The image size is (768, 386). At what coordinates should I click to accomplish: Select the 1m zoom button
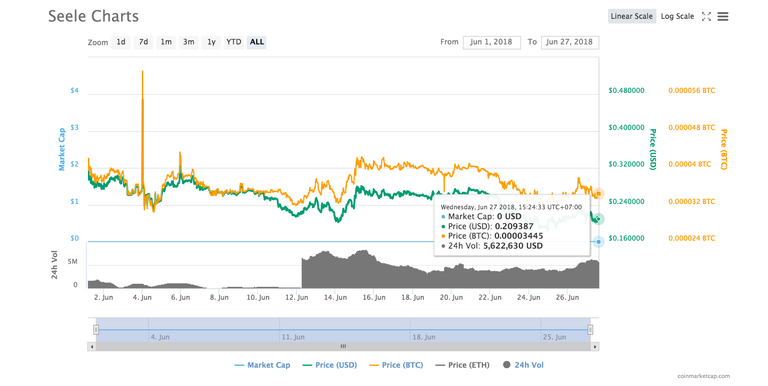pos(166,42)
